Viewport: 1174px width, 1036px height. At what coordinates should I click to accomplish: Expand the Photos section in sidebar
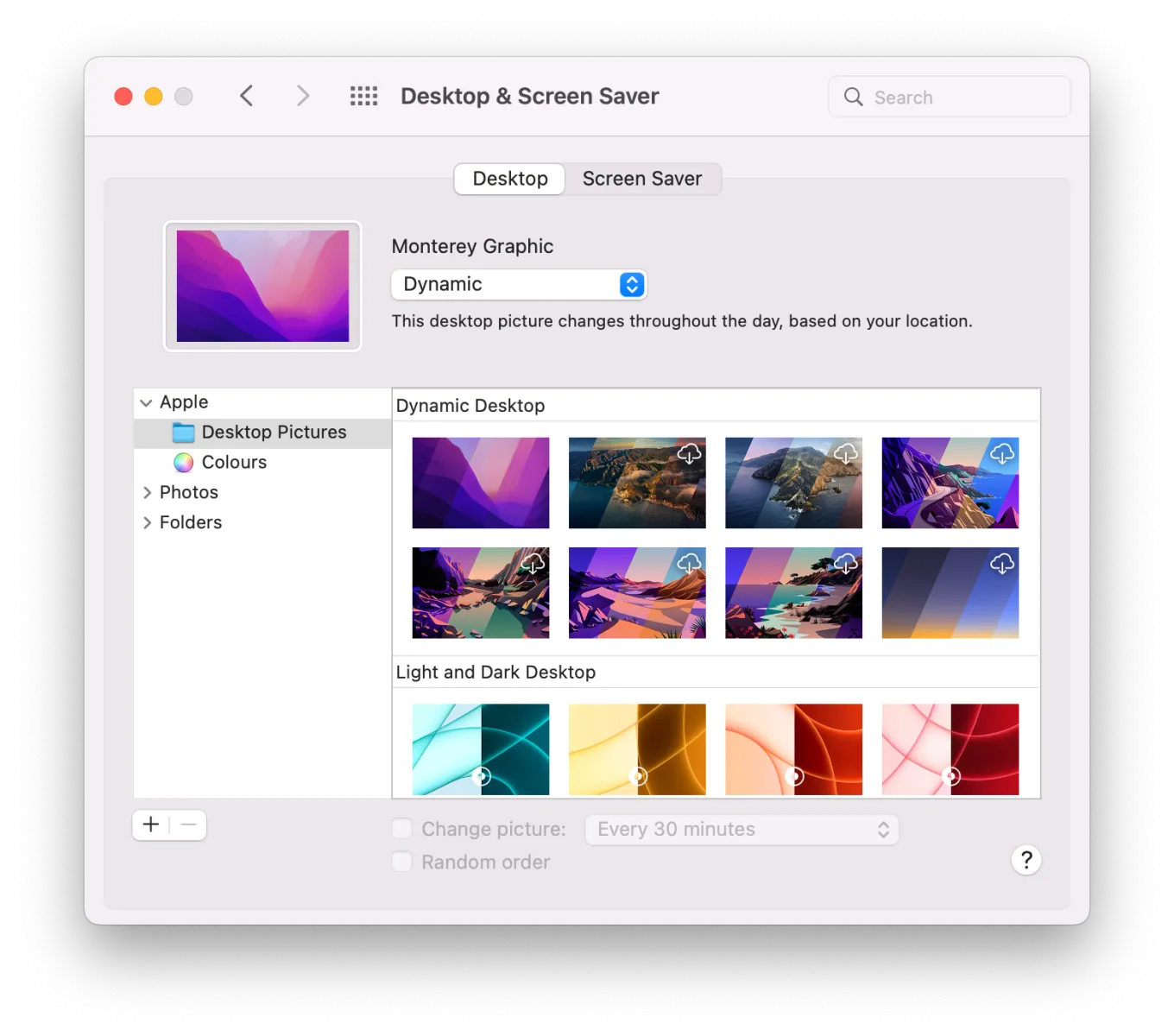coord(148,492)
